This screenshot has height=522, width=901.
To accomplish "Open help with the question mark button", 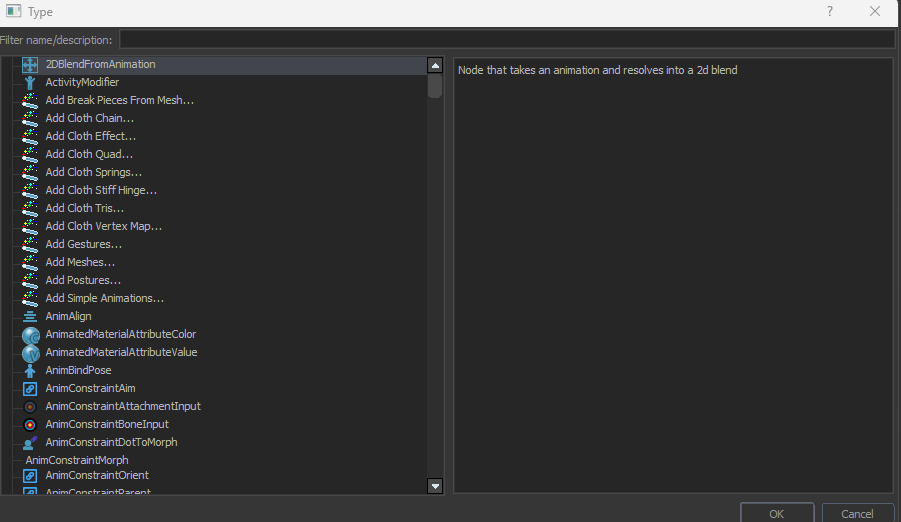I will click(x=830, y=11).
